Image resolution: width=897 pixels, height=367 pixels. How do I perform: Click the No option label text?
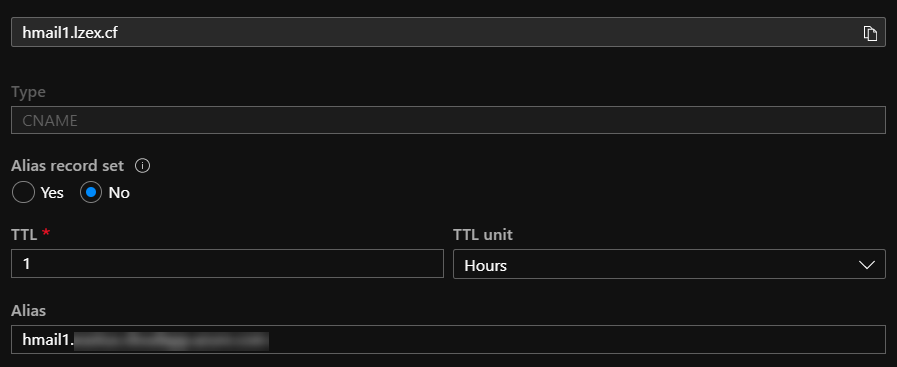(x=119, y=193)
